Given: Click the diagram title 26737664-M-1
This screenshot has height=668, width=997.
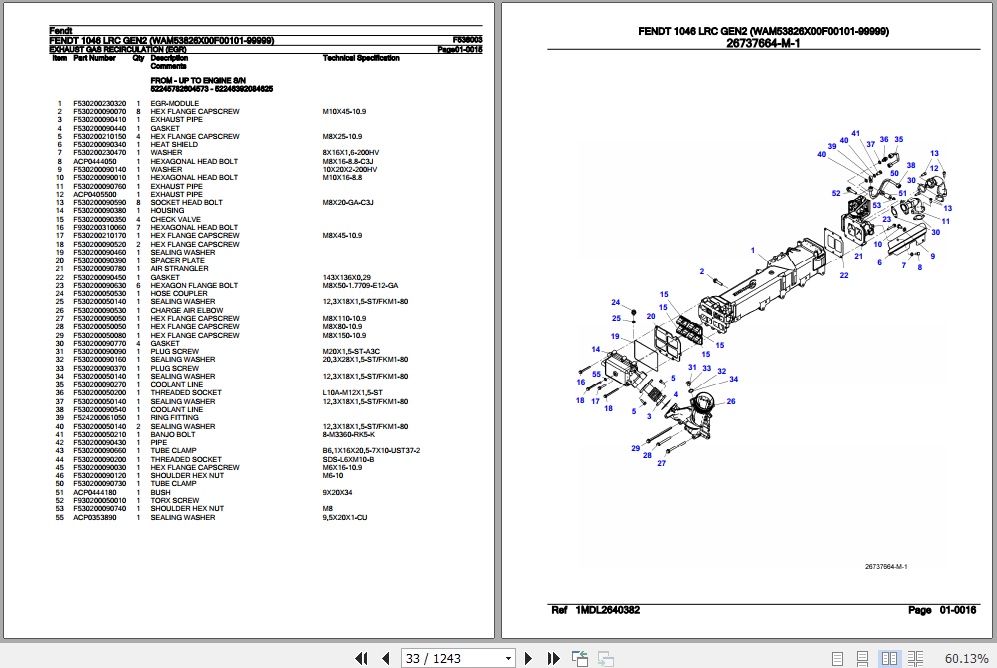Looking at the screenshot, I should click(x=763, y=42).
